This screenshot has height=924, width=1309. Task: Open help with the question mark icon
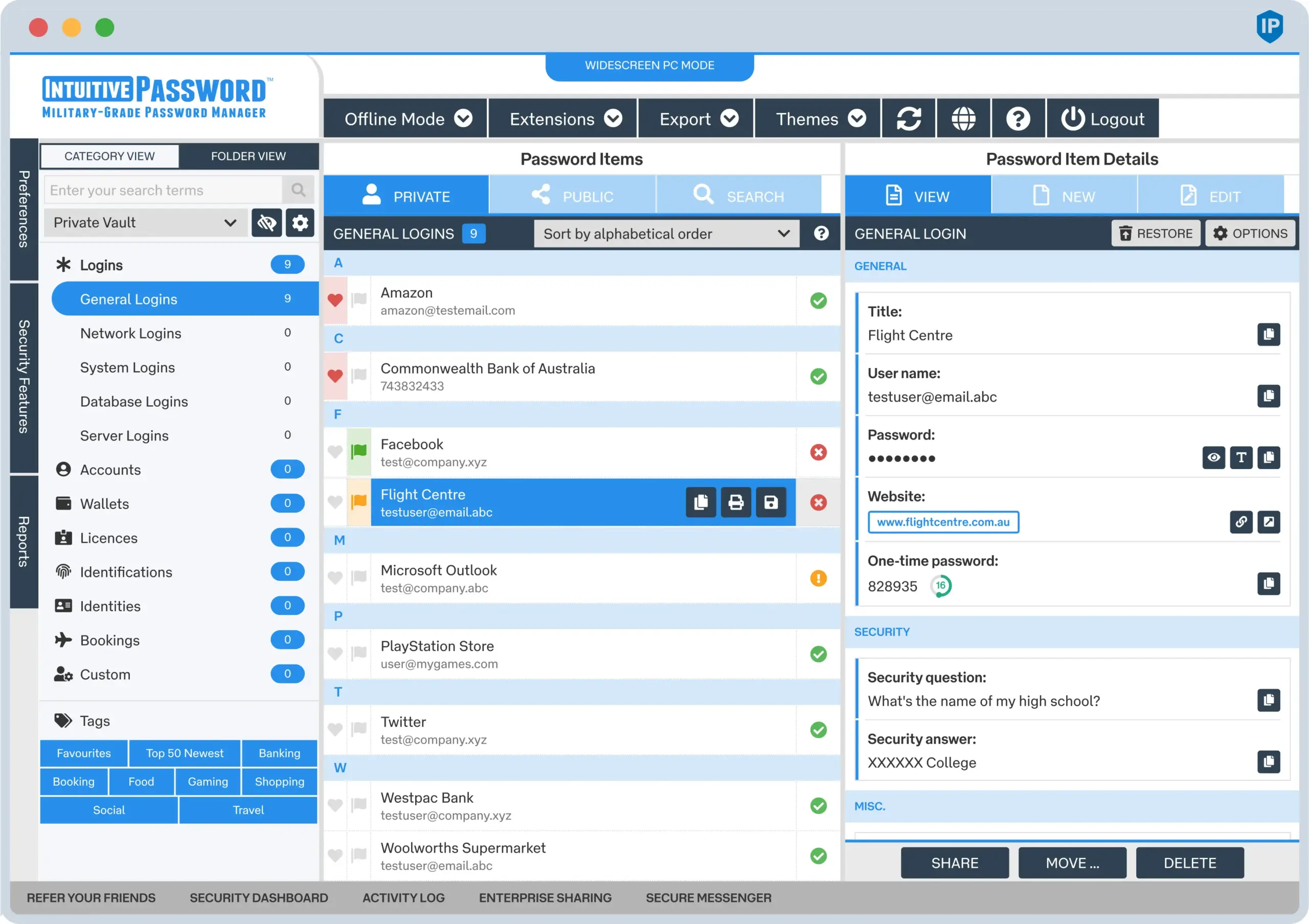1018,119
